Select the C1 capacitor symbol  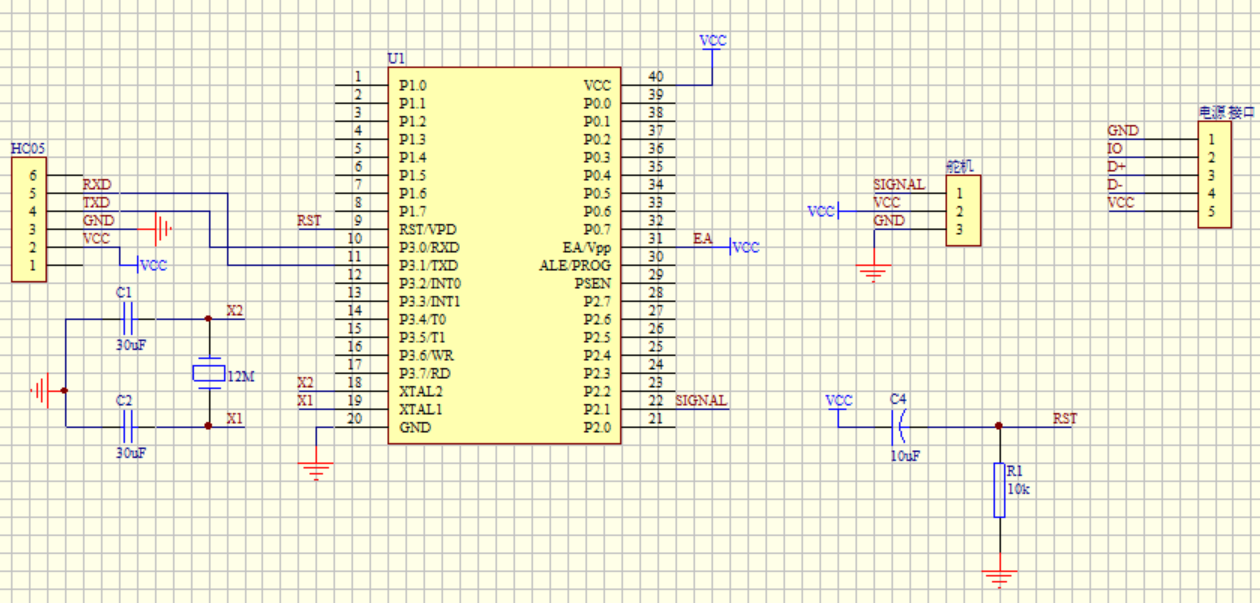click(x=127, y=320)
